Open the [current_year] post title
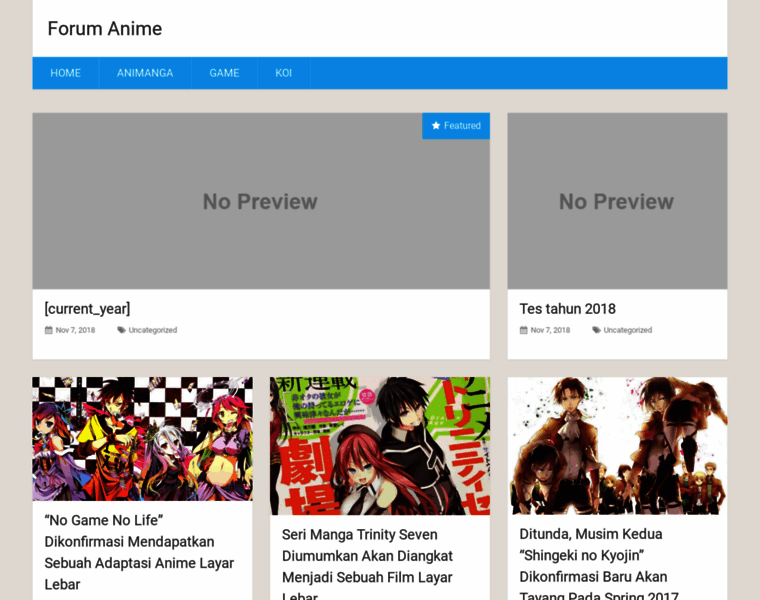The image size is (760, 600). click(87, 309)
